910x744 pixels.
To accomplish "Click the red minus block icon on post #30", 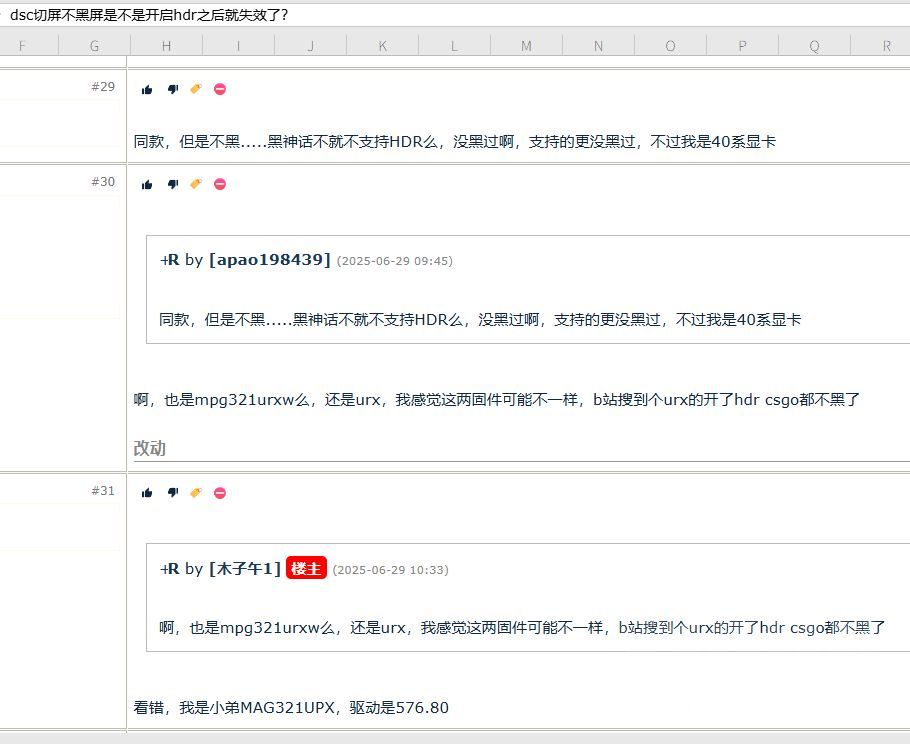I will 219,184.
